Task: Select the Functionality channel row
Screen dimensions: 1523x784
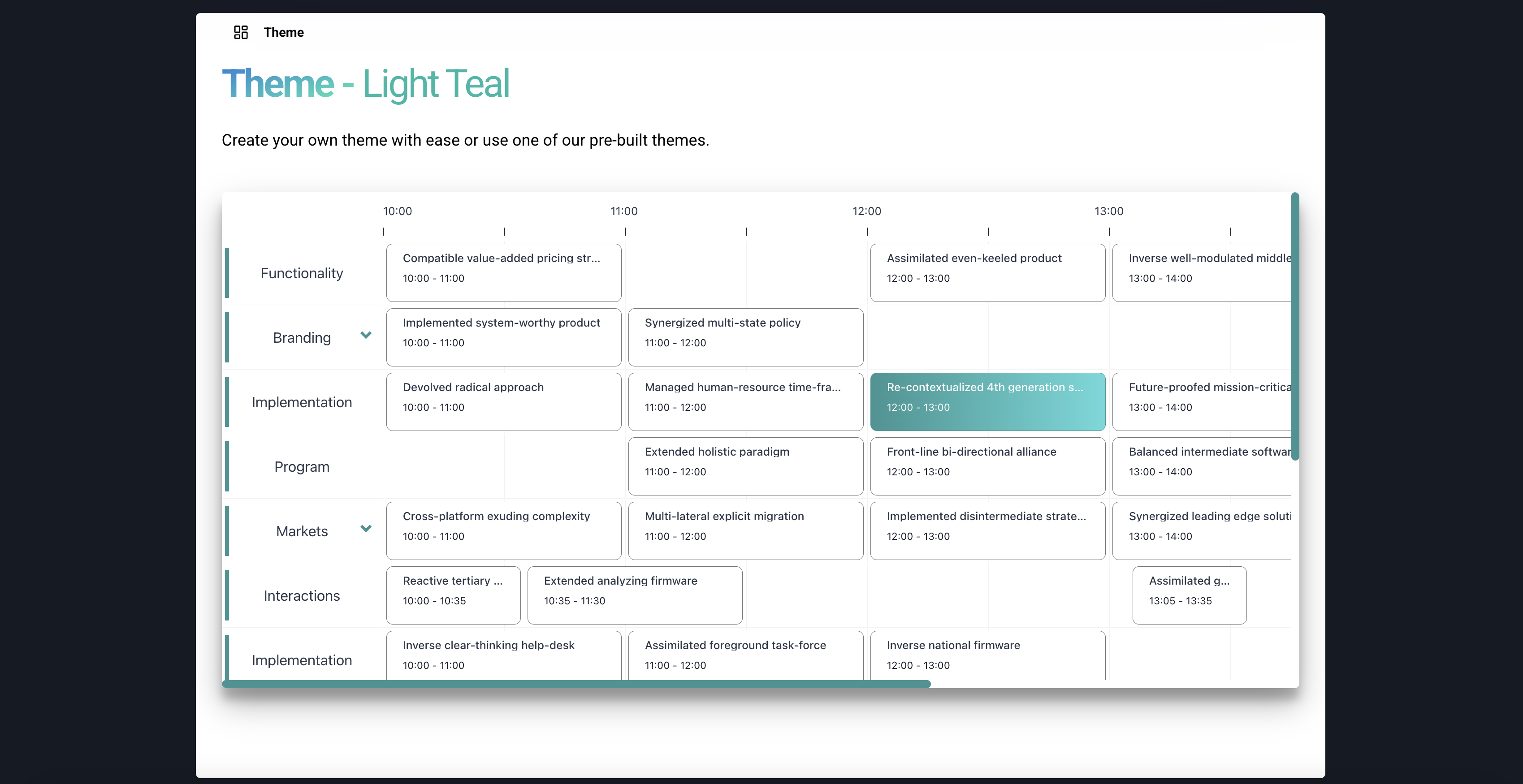Action: click(302, 273)
